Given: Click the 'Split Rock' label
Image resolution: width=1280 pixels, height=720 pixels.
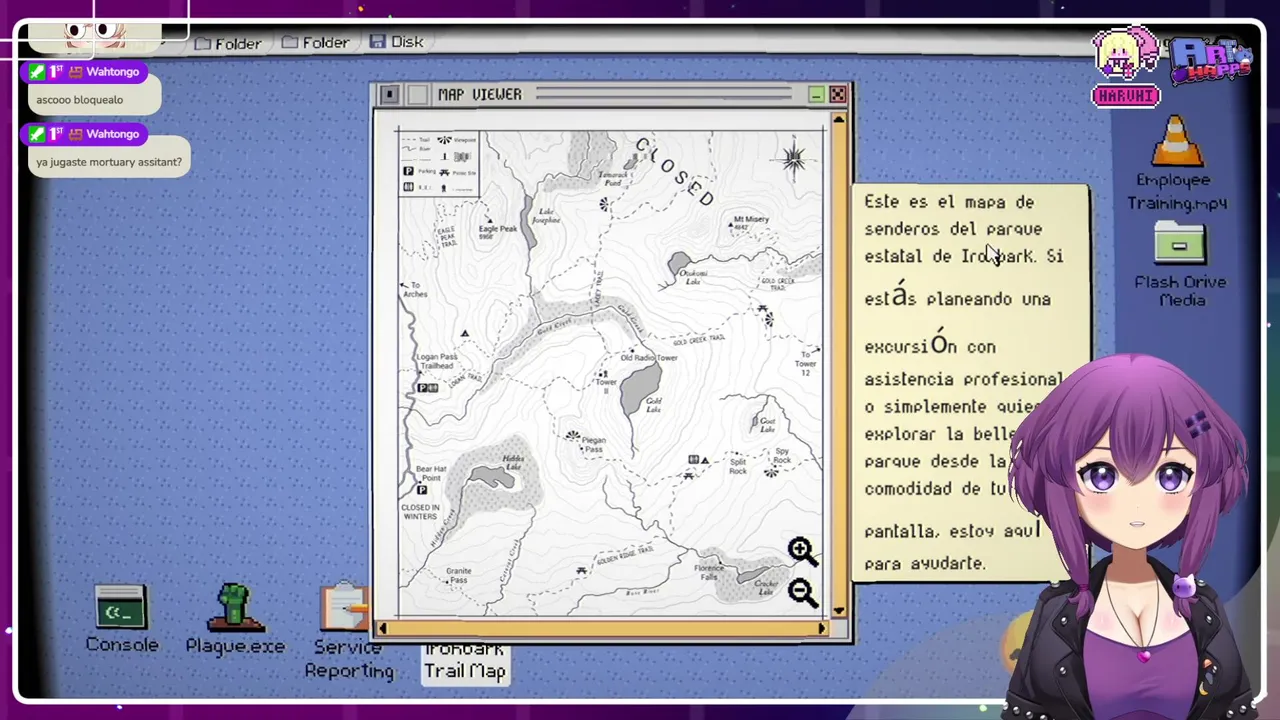Looking at the screenshot, I should [x=738, y=466].
